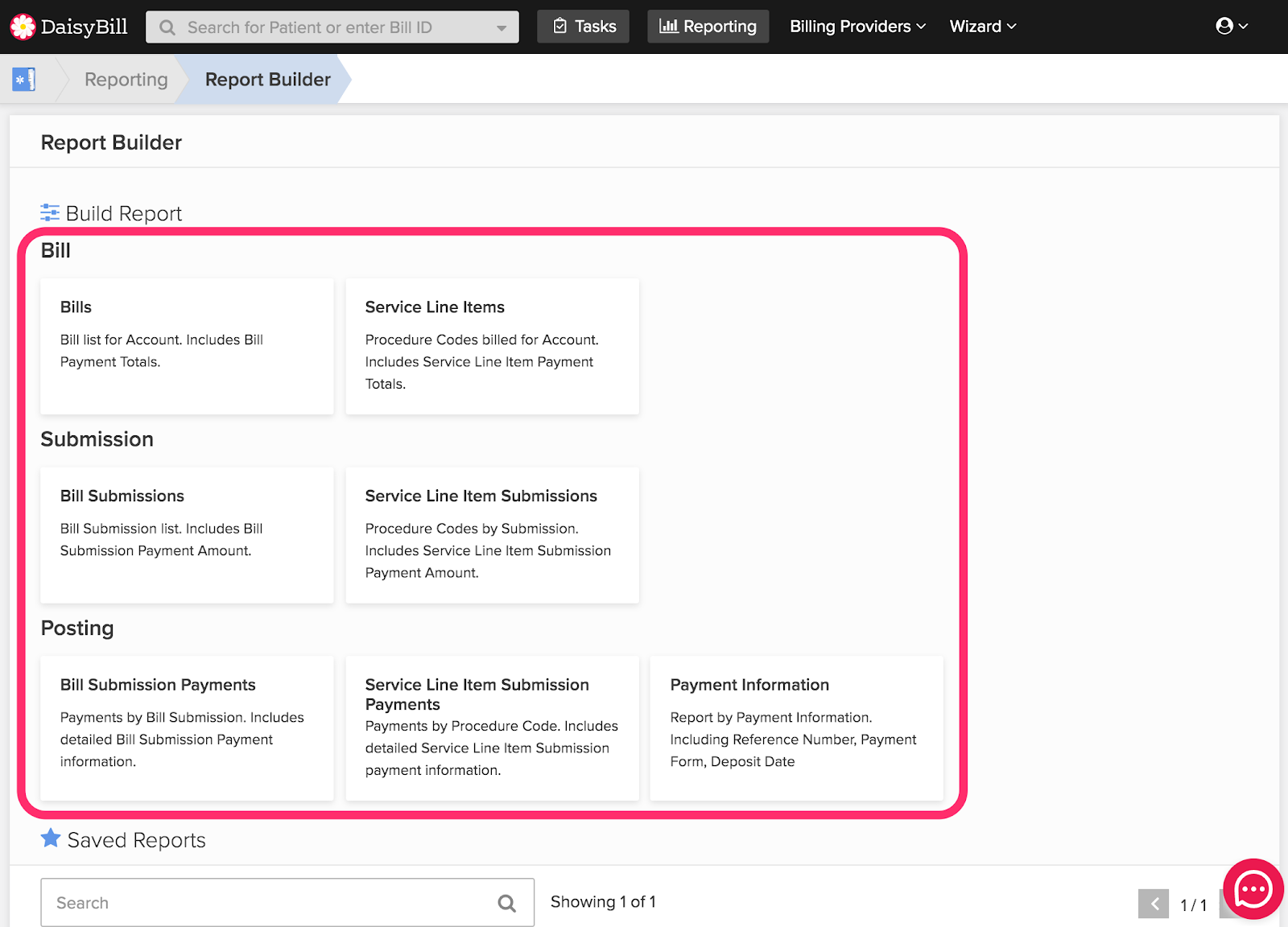The height and width of the screenshot is (927, 1288).
Task: Click the magnifier icon in patient search
Action: click(167, 27)
